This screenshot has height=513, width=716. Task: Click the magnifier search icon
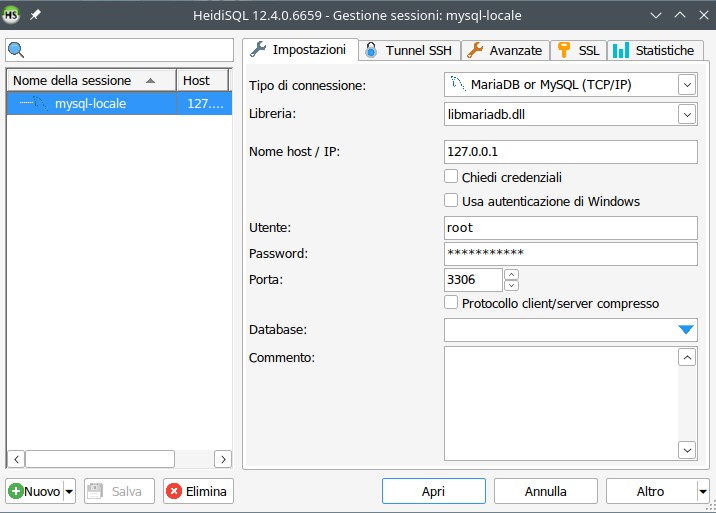[x=16, y=50]
